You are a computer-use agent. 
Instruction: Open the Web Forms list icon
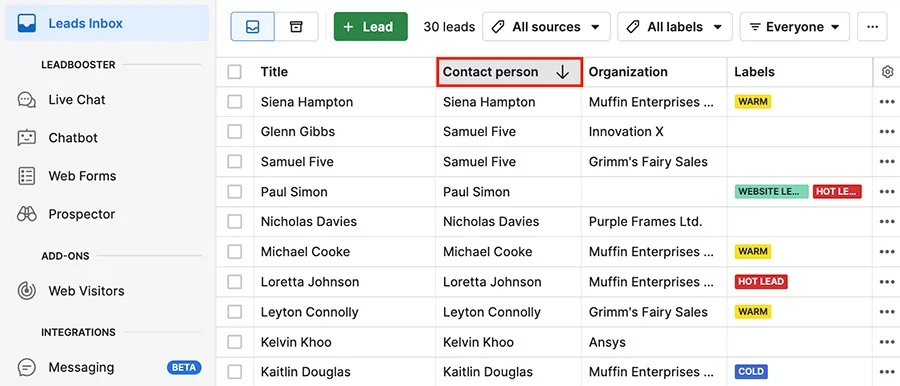(26, 176)
